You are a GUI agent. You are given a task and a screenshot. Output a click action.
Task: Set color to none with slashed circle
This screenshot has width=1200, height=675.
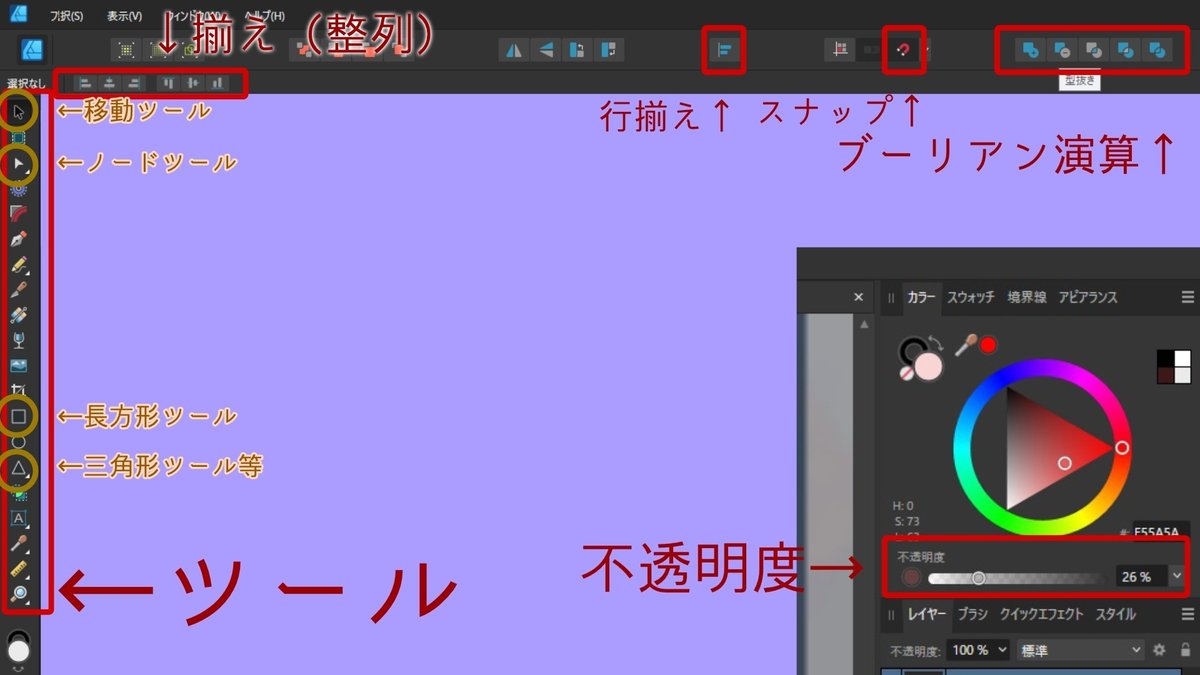907,372
